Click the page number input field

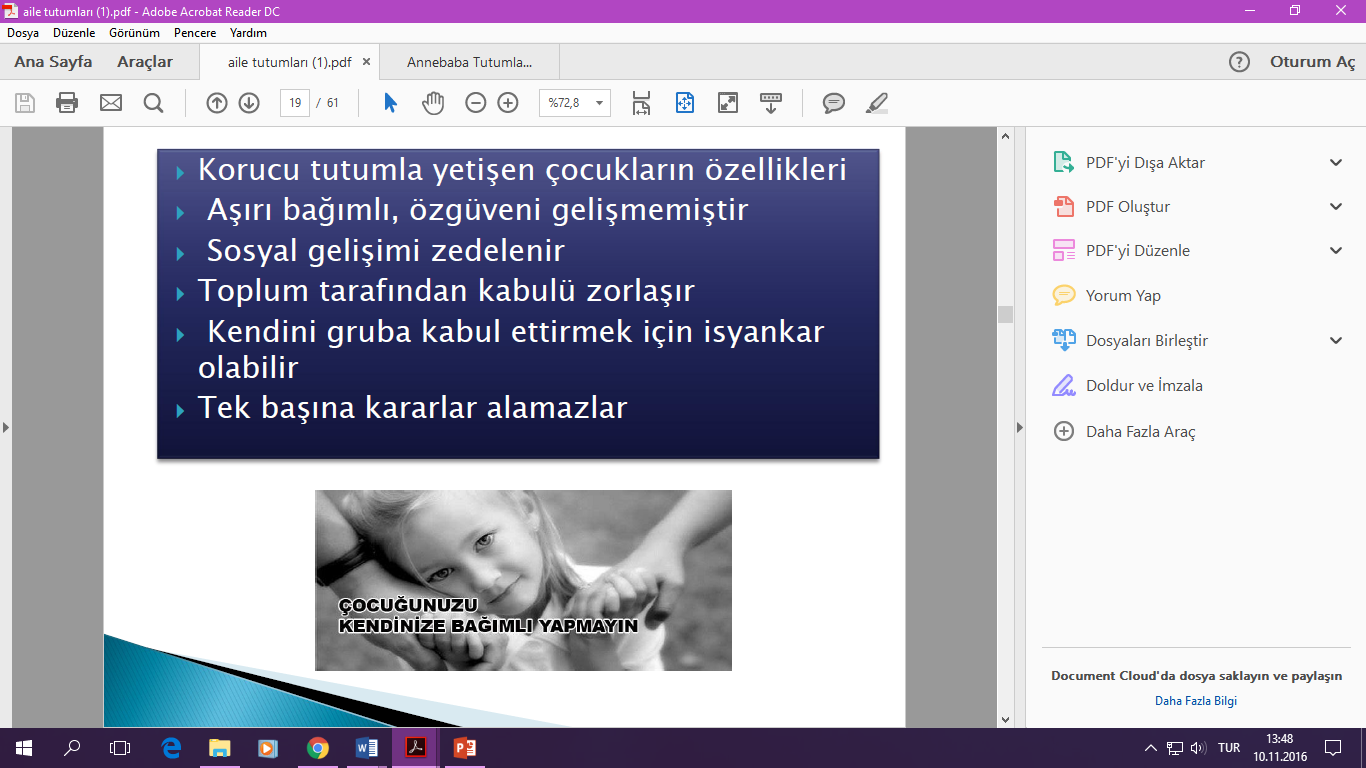coord(295,102)
